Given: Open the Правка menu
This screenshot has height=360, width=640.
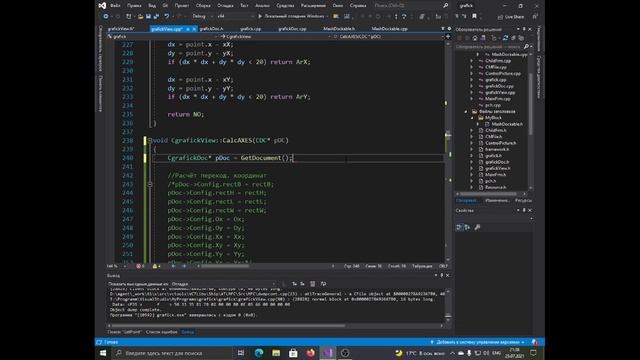Looking at the screenshot, I should pos(134,6).
